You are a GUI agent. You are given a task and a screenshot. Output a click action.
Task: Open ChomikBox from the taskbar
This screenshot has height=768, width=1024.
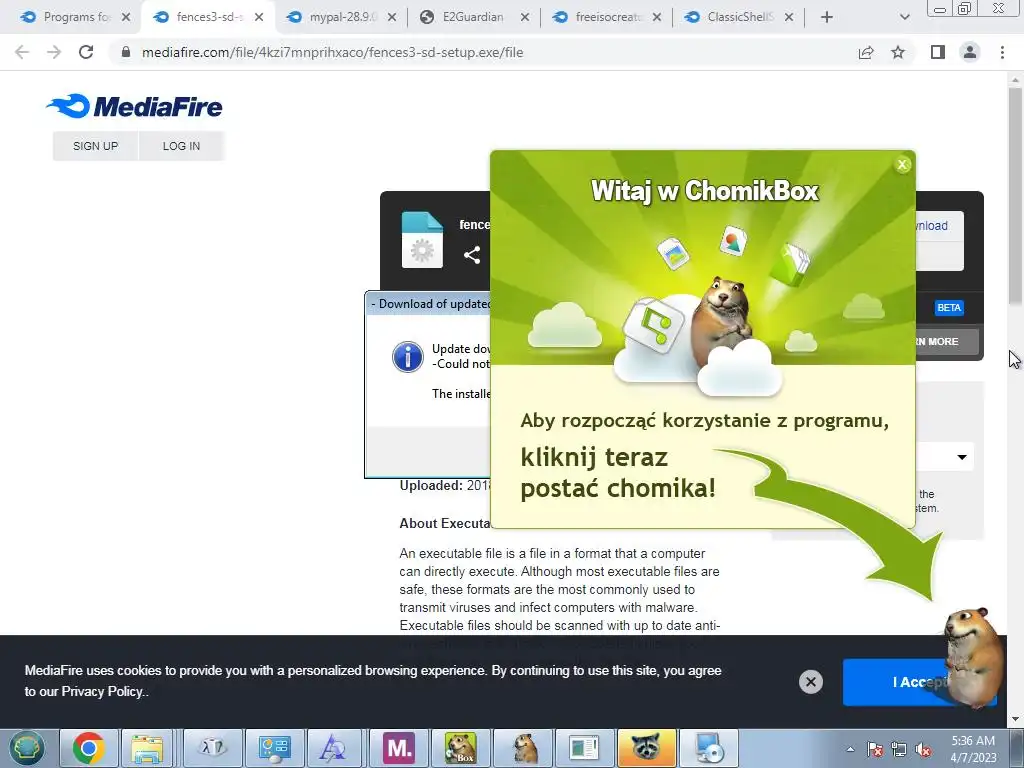[460, 748]
